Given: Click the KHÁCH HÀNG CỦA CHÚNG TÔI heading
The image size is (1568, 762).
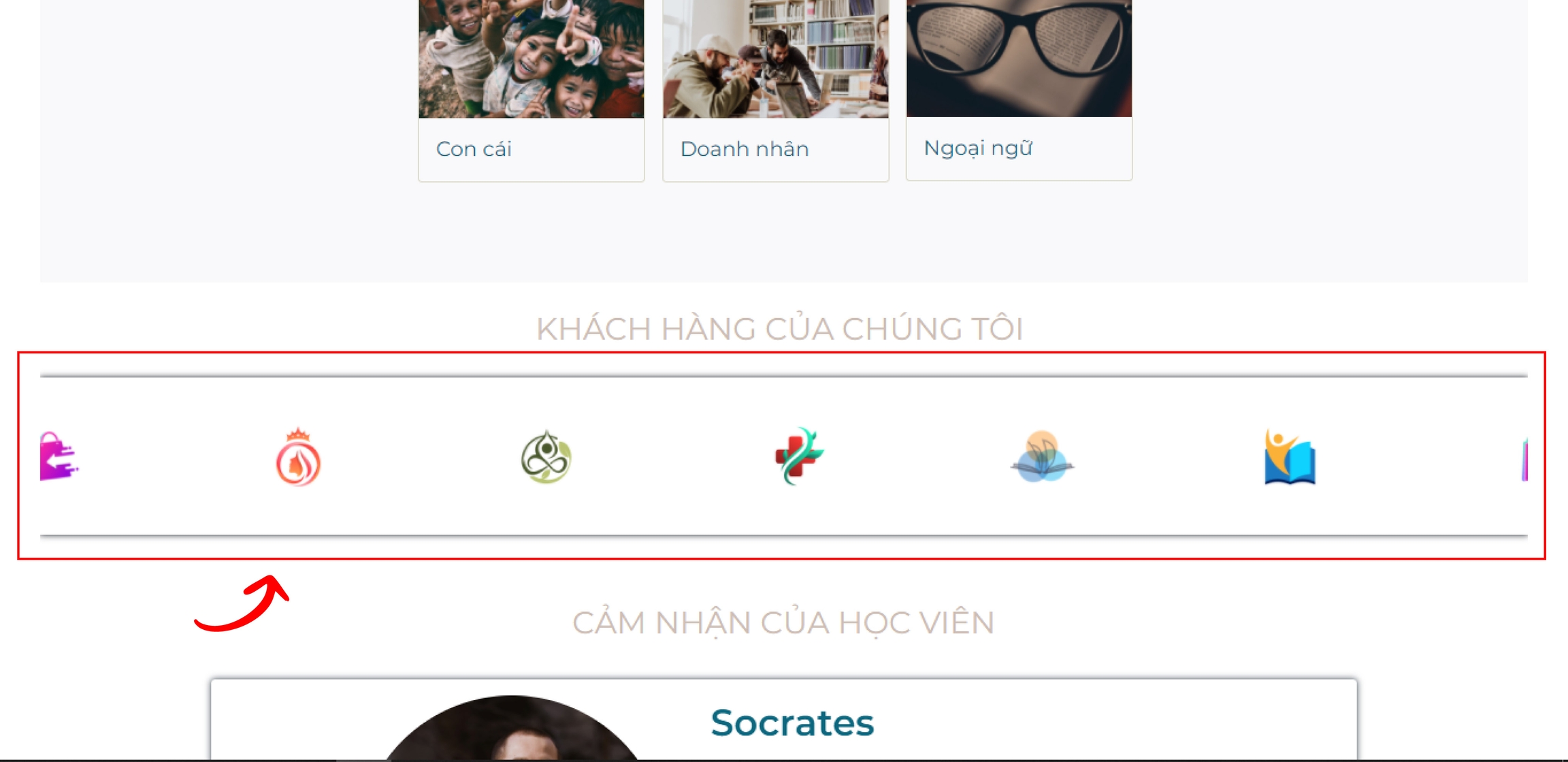Looking at the screenshot, I should [780, 329].
